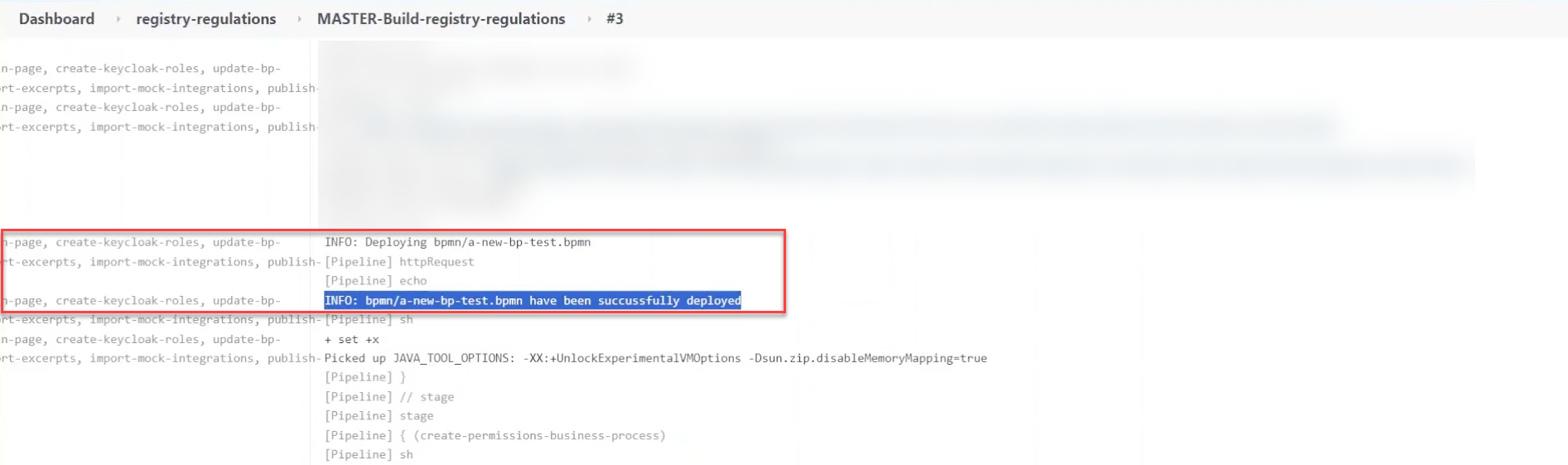Open build #3 breadcrumb

615,19
